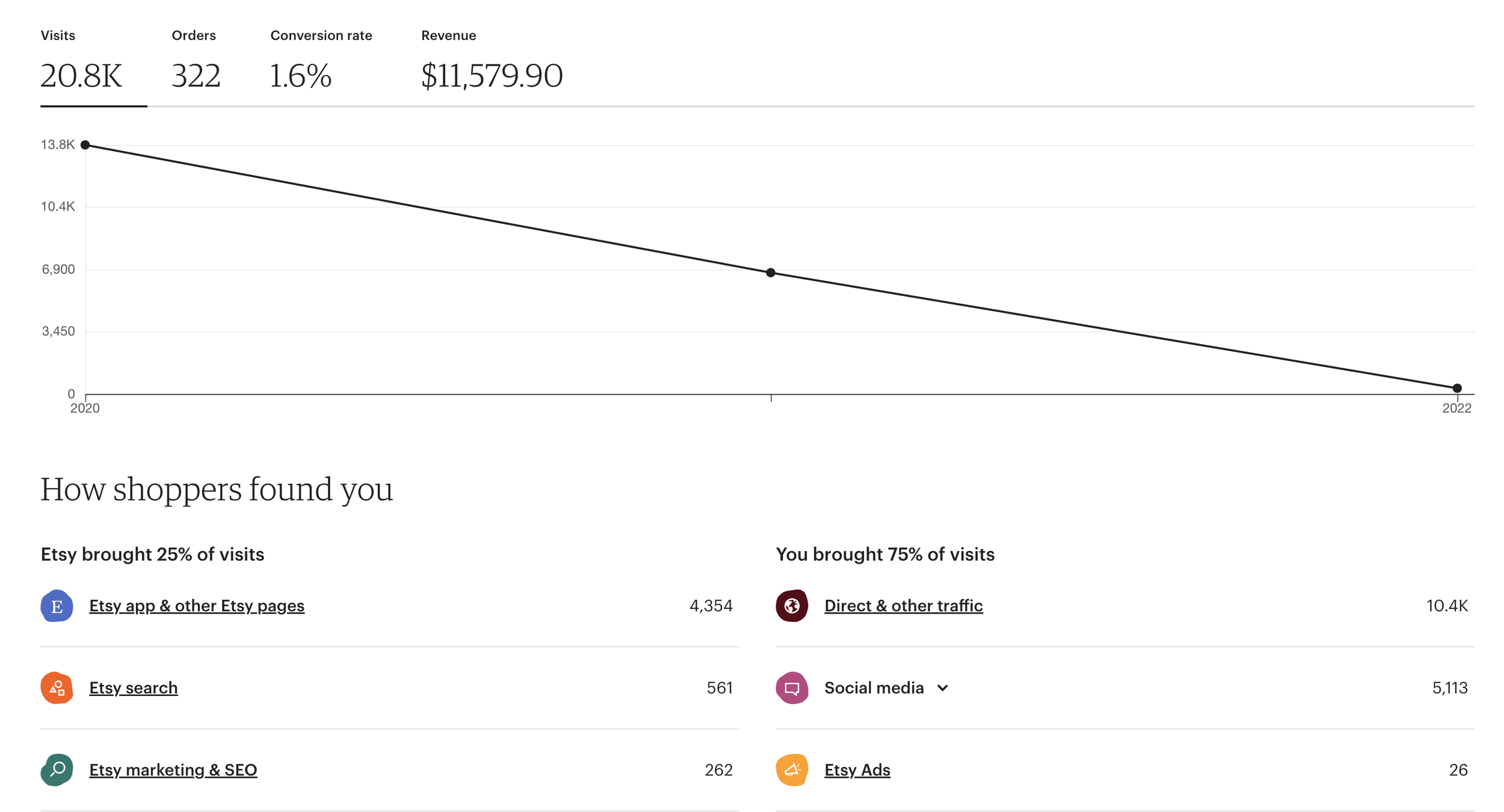Click the 2020 data point on chart
The height and width of the screenshot is (812, 1504).
pyautogui.click(x=85, y=145)
